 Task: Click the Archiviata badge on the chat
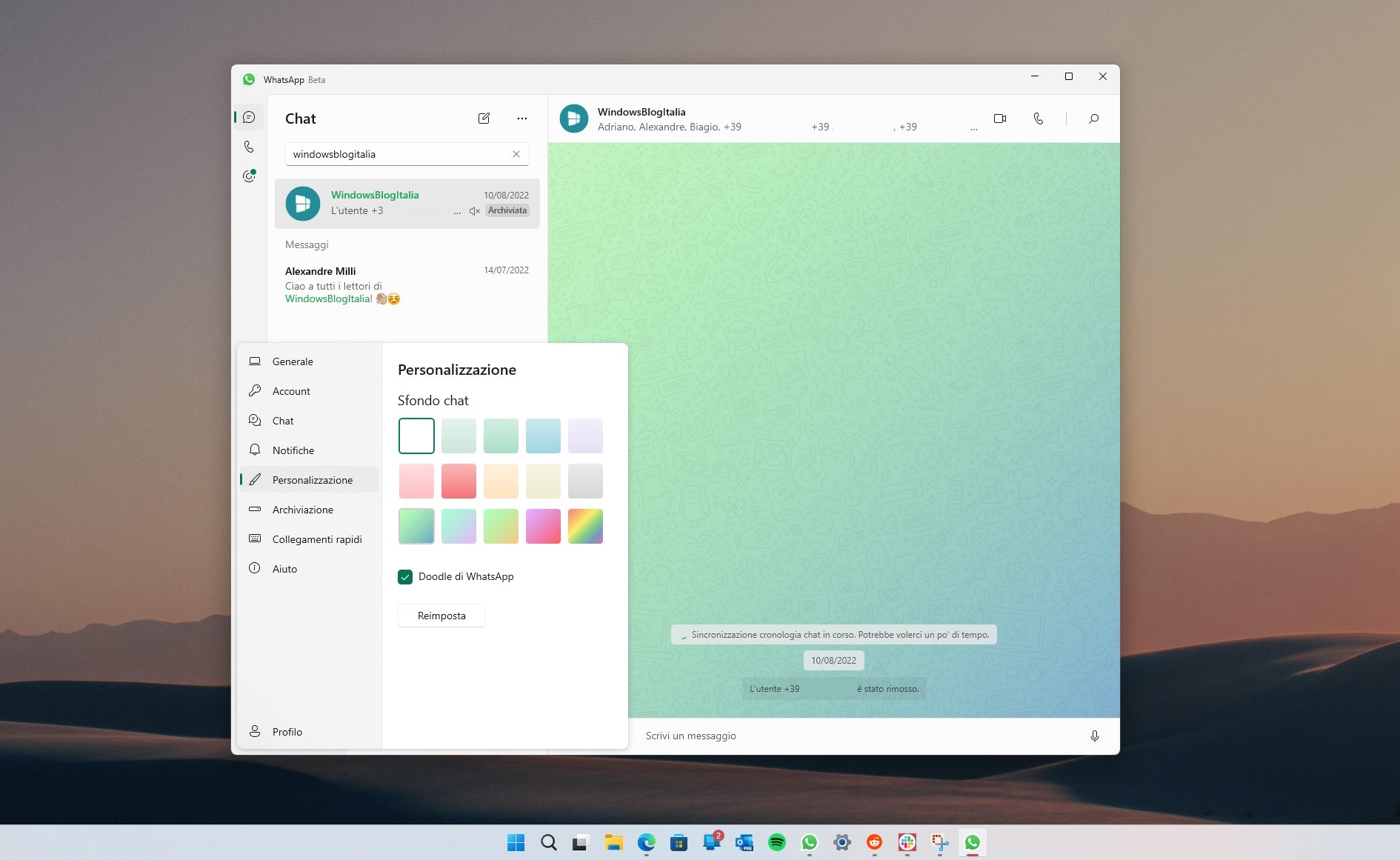coord(507,210)
